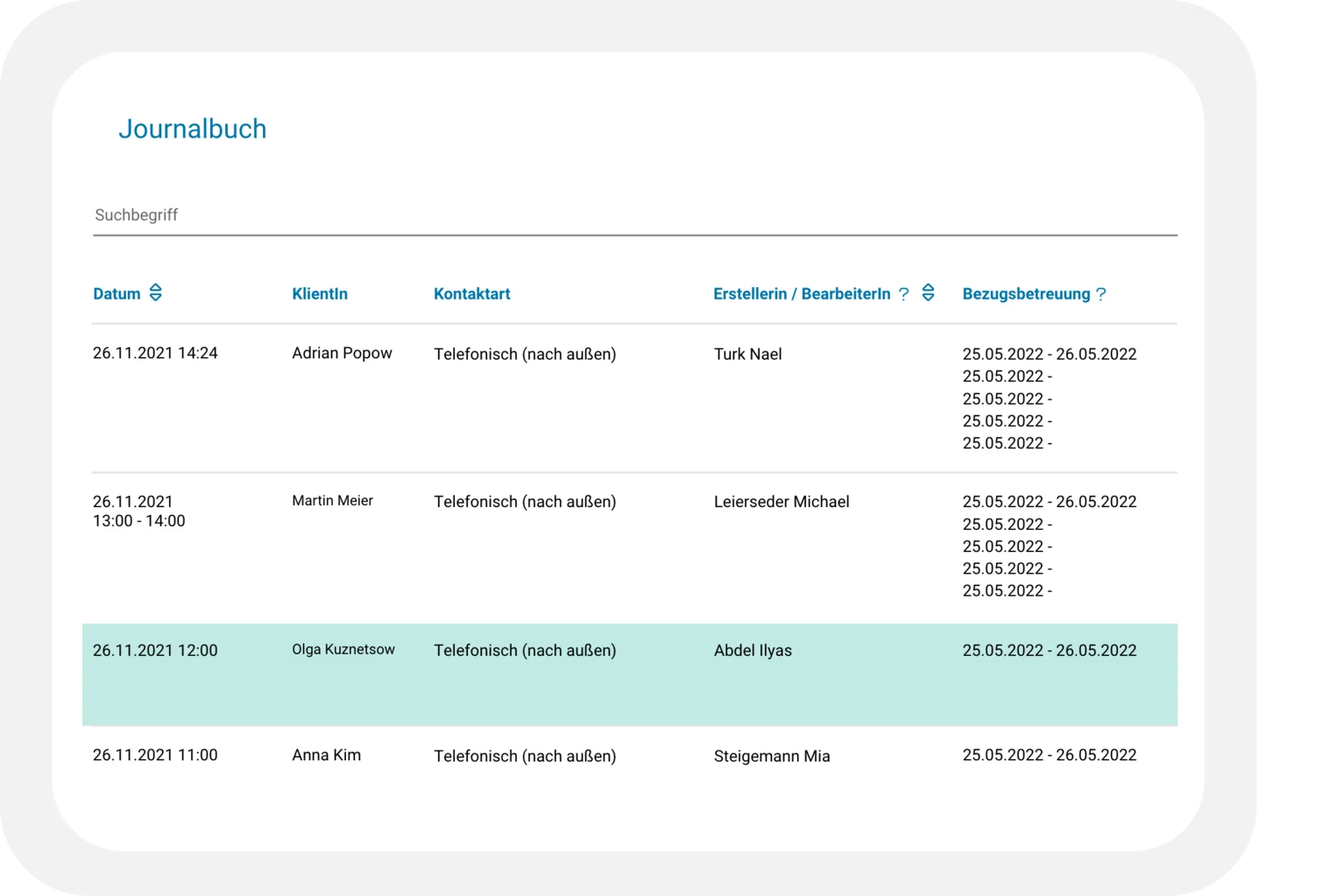Select the entry dated 26.11.2021 13:00 - 14:00

[x=139, y=511]
